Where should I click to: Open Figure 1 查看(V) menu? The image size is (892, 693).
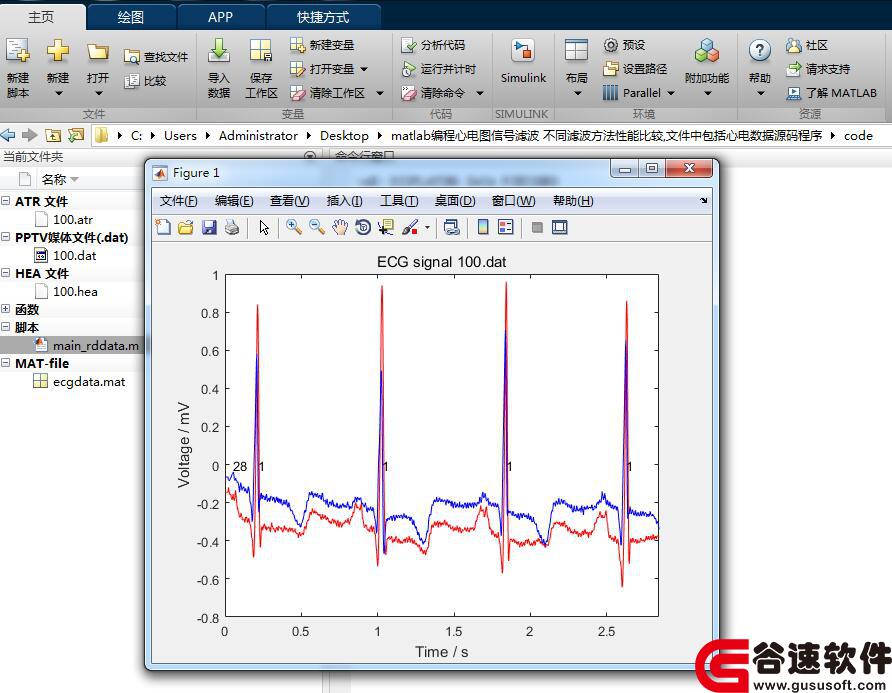[x=289, y=201]
